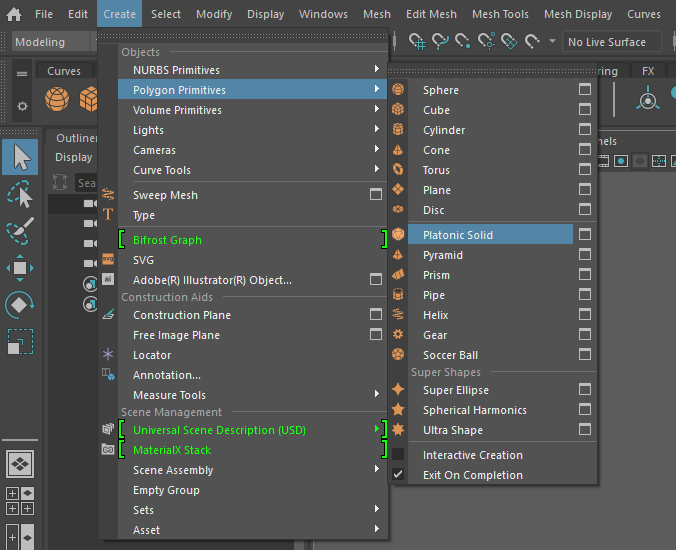Toggle snap to view planes icon

point(509,41)
